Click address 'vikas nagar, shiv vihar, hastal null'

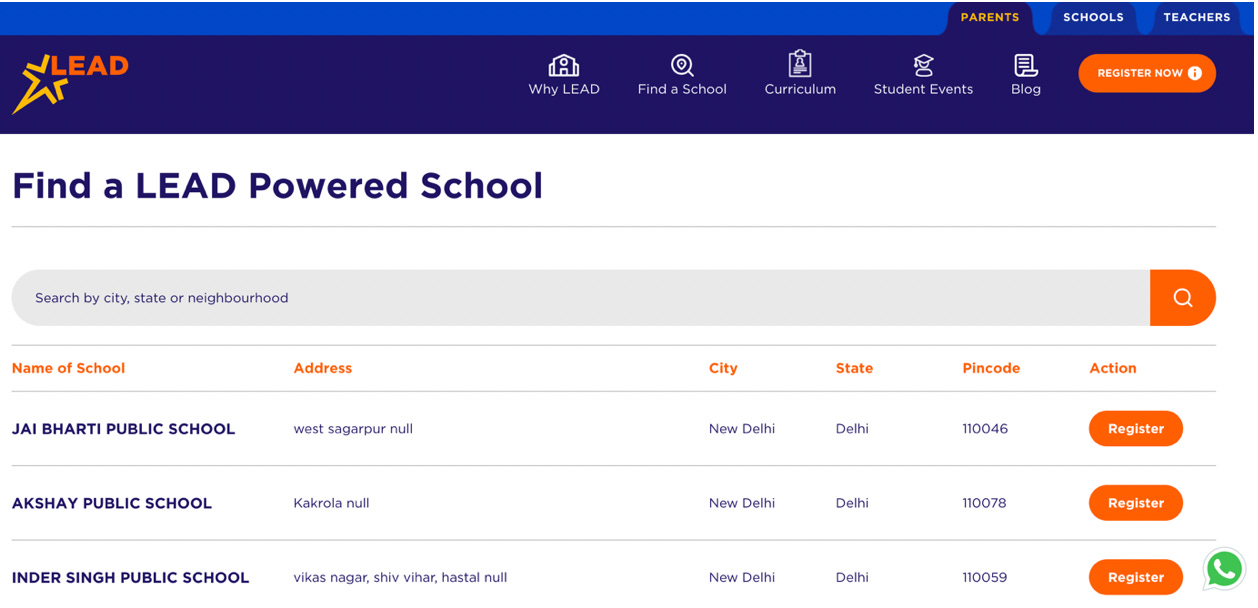[x=400, y=577]
